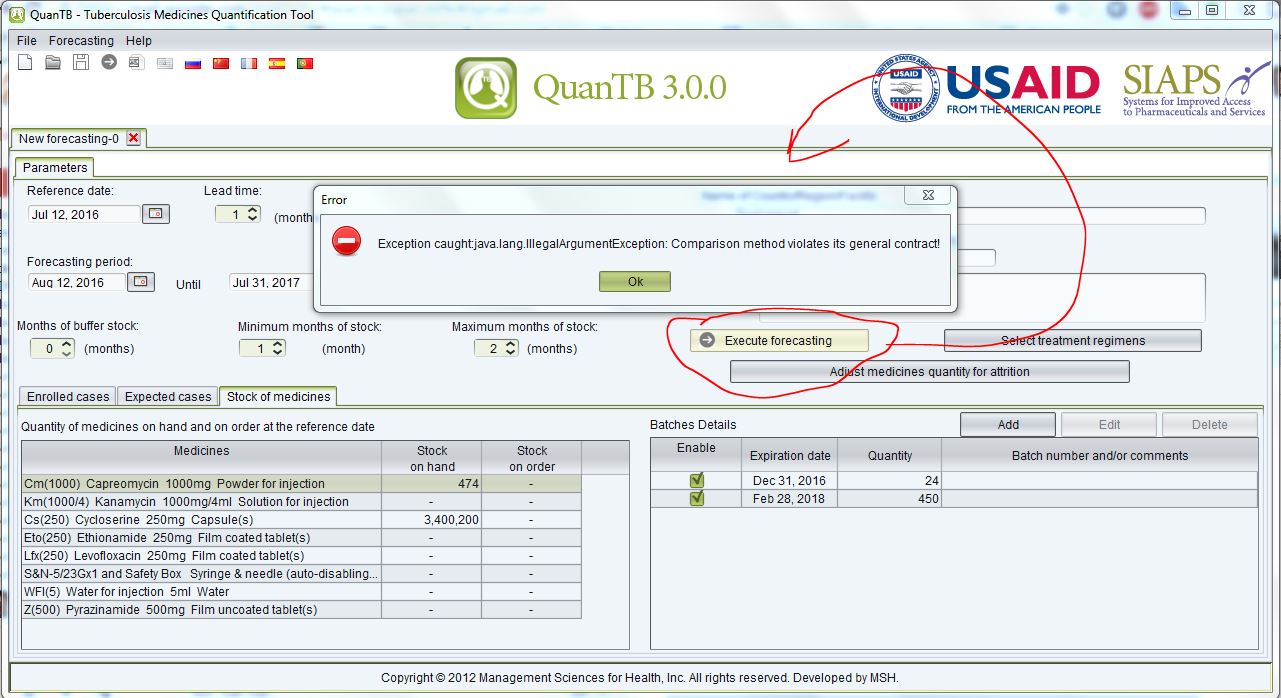Add a new batch with Add button
The image size is (1281, 698).
1008,425
